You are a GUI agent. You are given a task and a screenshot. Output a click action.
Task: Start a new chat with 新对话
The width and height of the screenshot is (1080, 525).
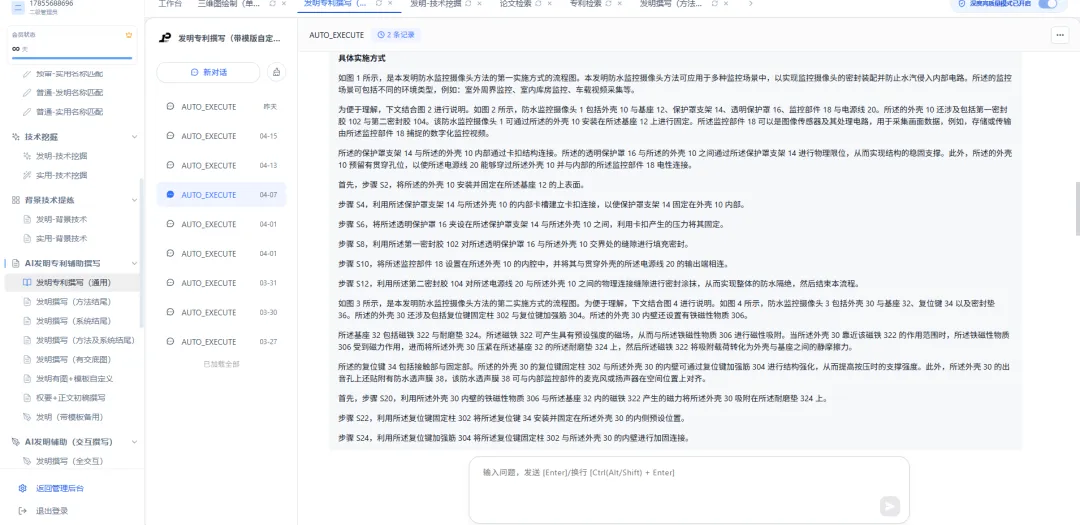tap(208, 72)
